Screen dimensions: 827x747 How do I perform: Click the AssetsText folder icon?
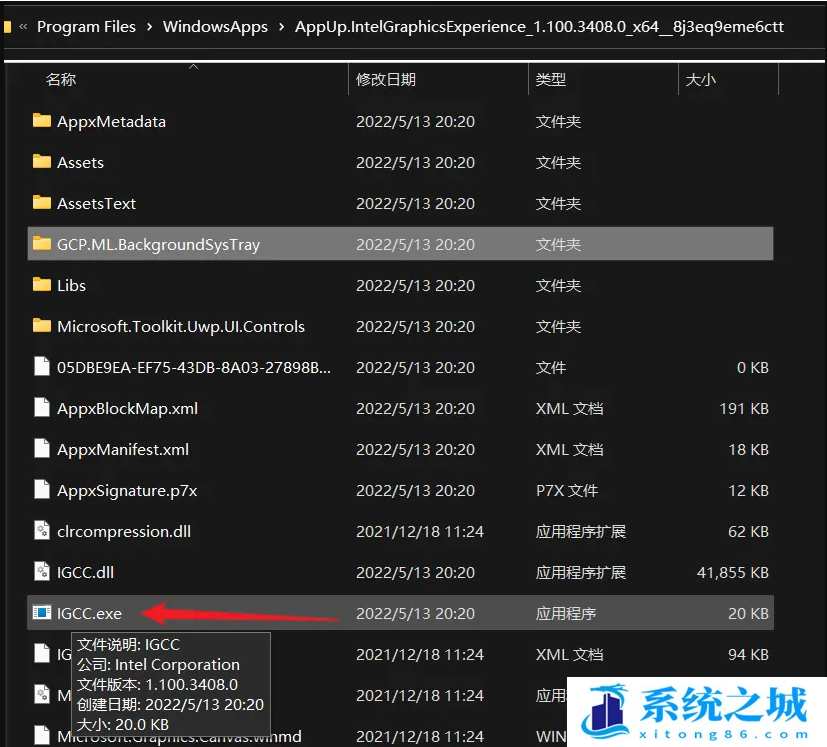tap(41, 203)
